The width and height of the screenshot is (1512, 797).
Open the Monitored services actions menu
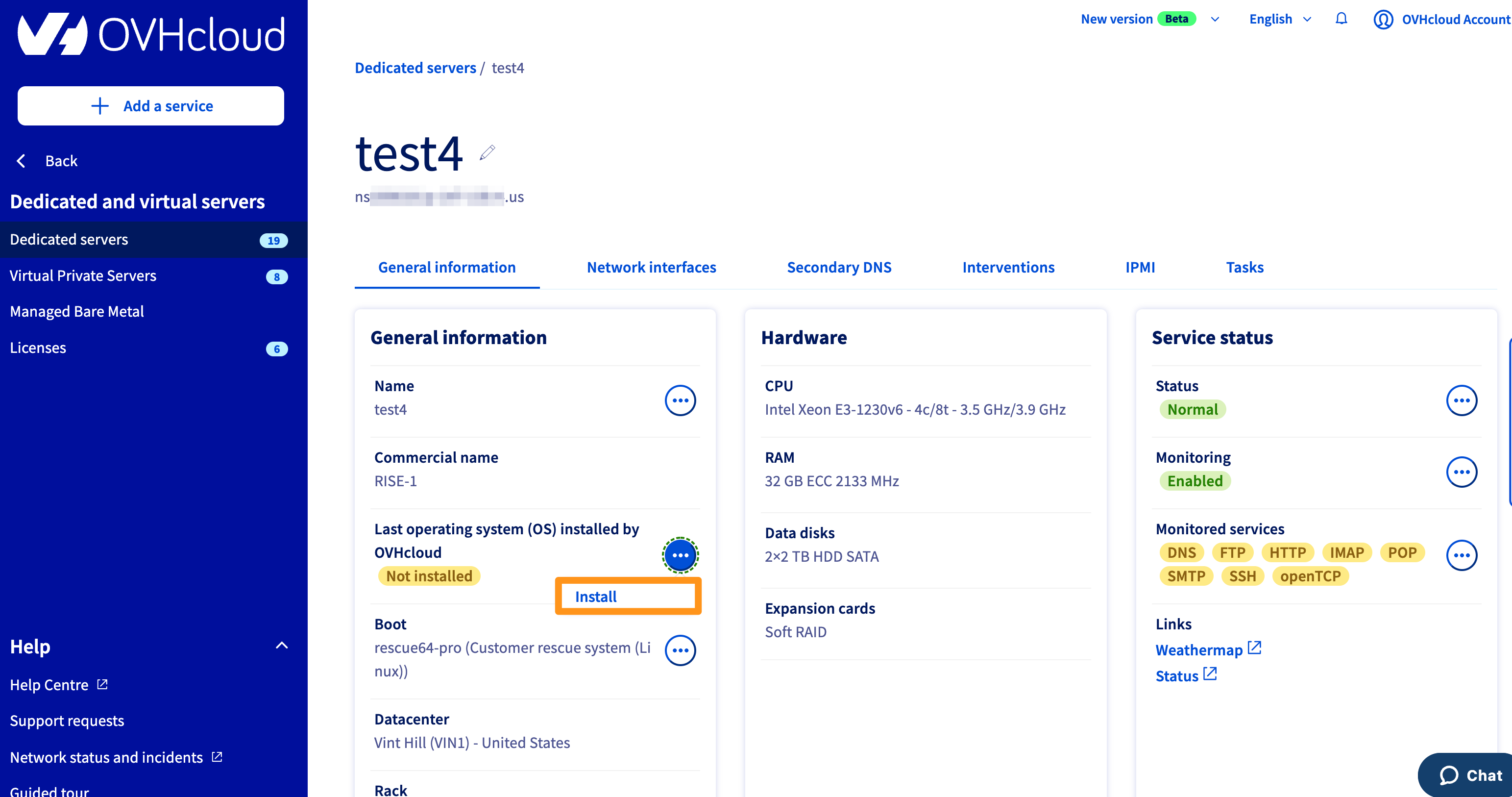(x=1463, y=555)
